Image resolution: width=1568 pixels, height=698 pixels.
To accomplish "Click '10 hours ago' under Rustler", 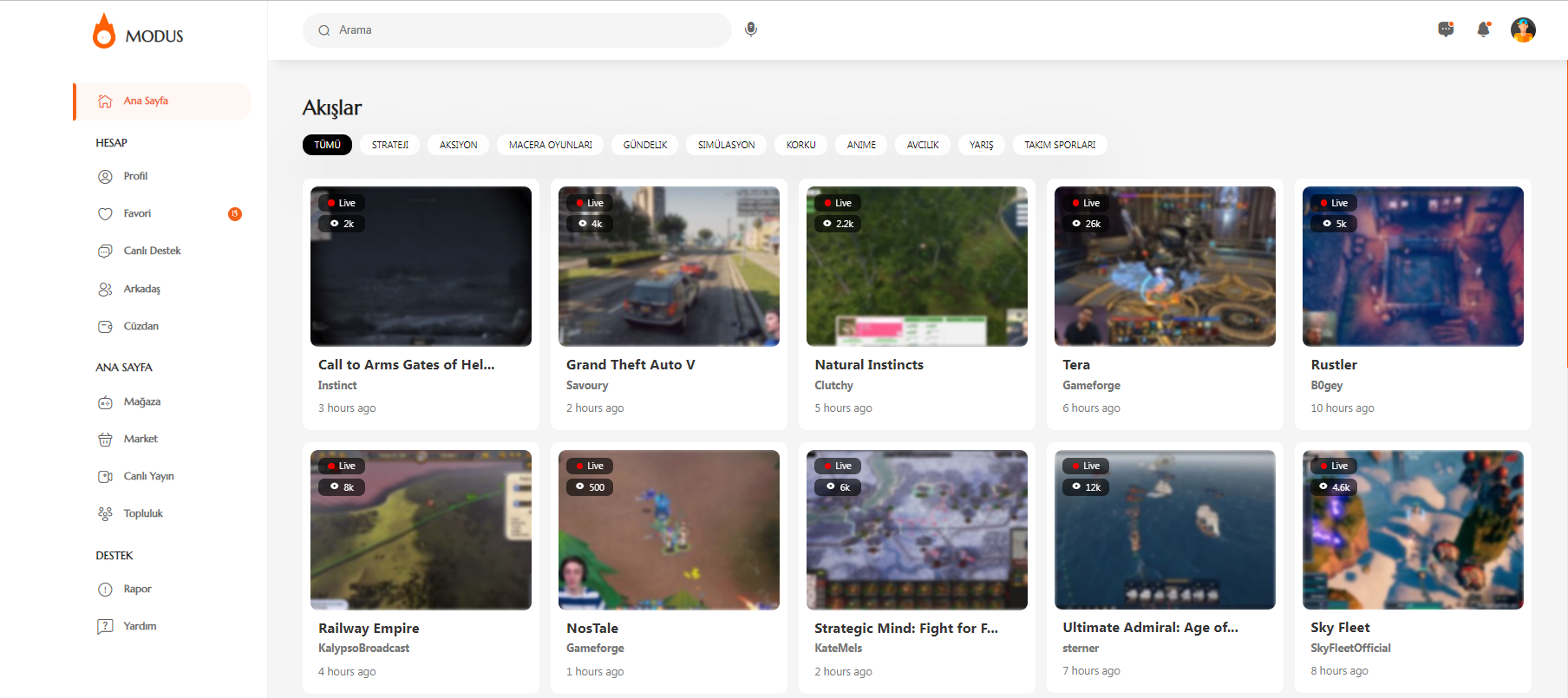I will pos(1342,408).
